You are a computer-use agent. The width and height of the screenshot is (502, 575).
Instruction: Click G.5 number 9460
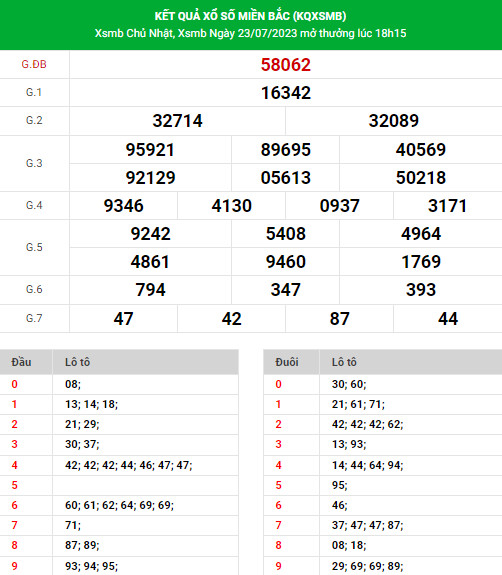tap(286, 262)
